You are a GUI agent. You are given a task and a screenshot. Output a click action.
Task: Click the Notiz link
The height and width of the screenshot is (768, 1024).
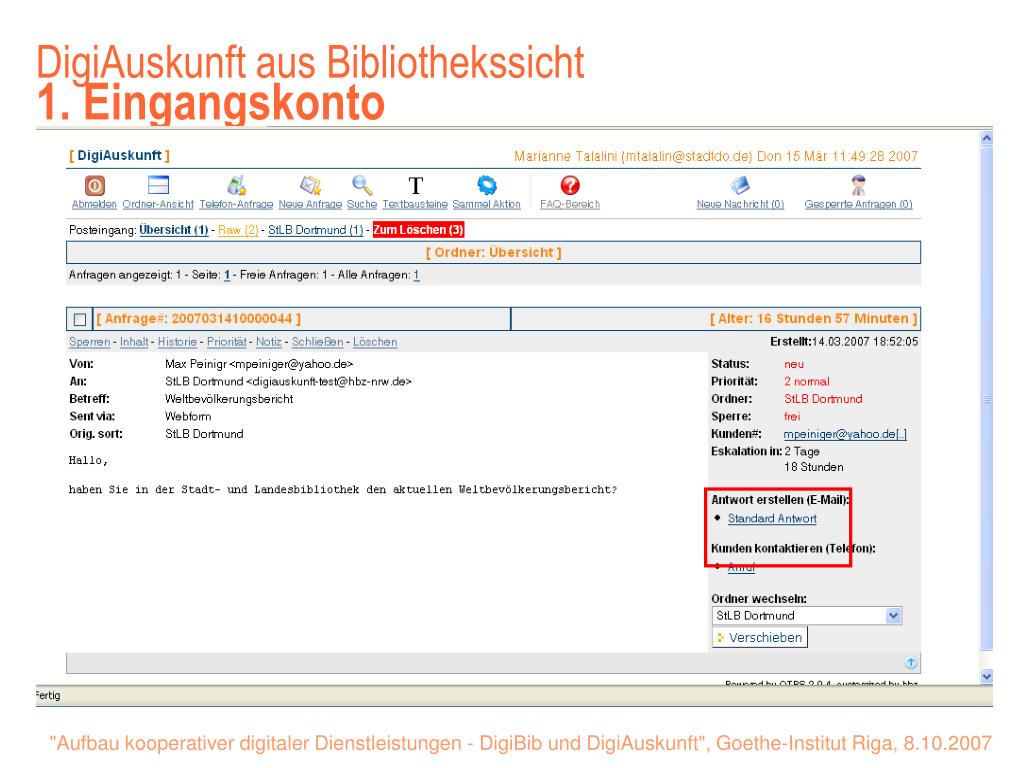268,342
